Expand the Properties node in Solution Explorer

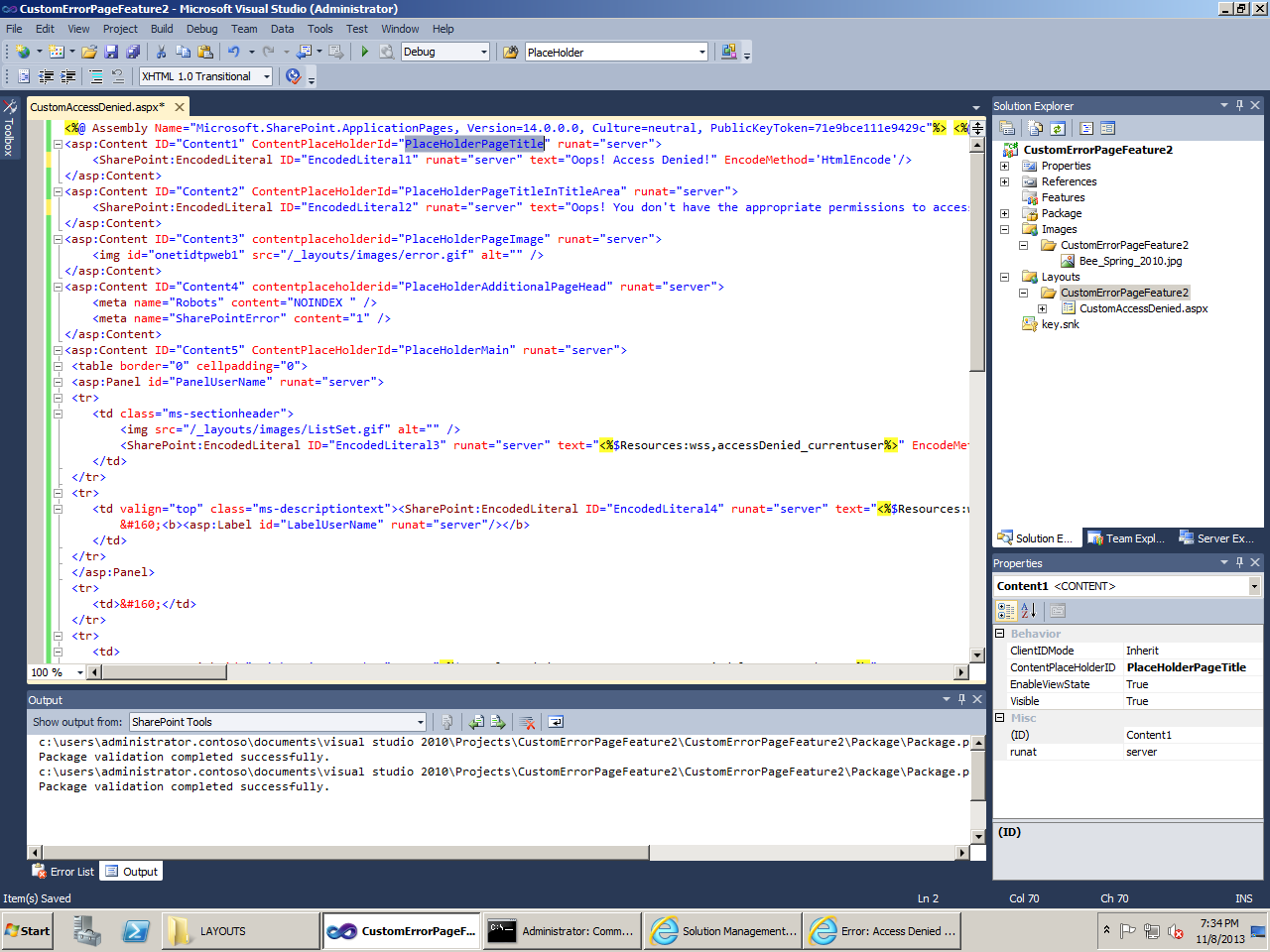click(x=1004, y=166)
